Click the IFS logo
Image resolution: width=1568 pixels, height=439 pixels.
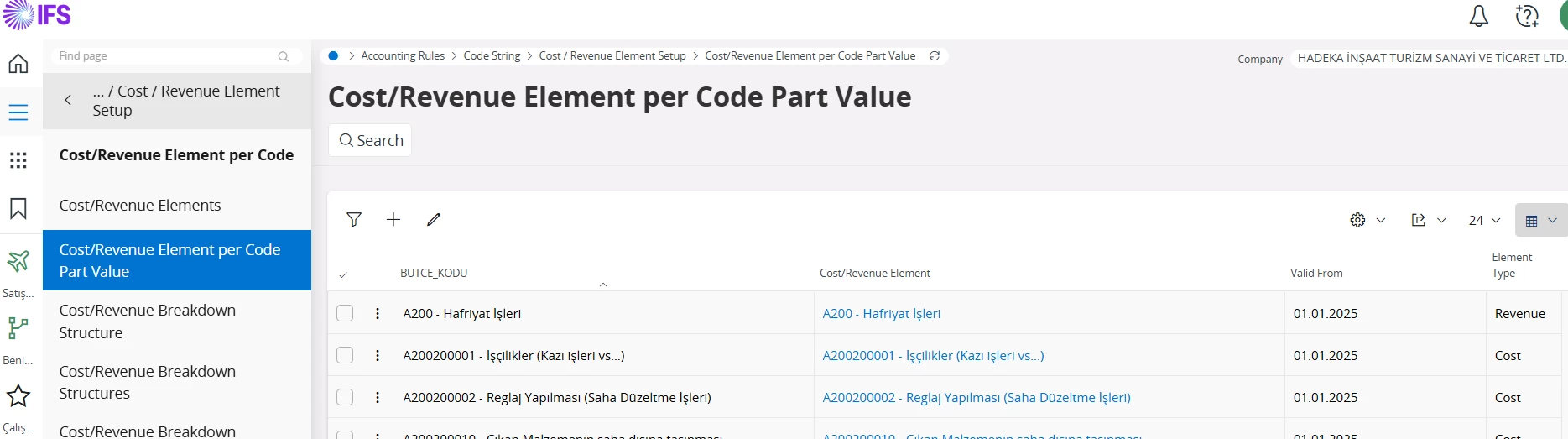(x=37, y=14)
